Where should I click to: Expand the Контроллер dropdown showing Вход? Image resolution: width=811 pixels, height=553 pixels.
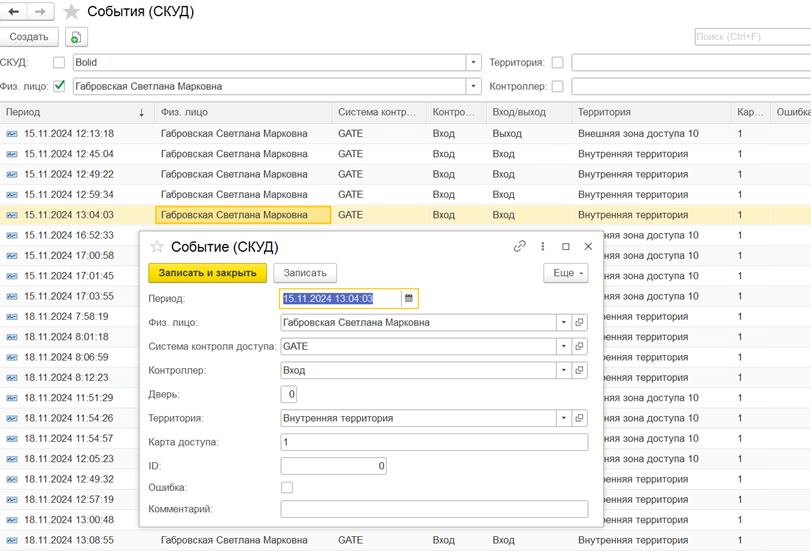coord(564,370)
